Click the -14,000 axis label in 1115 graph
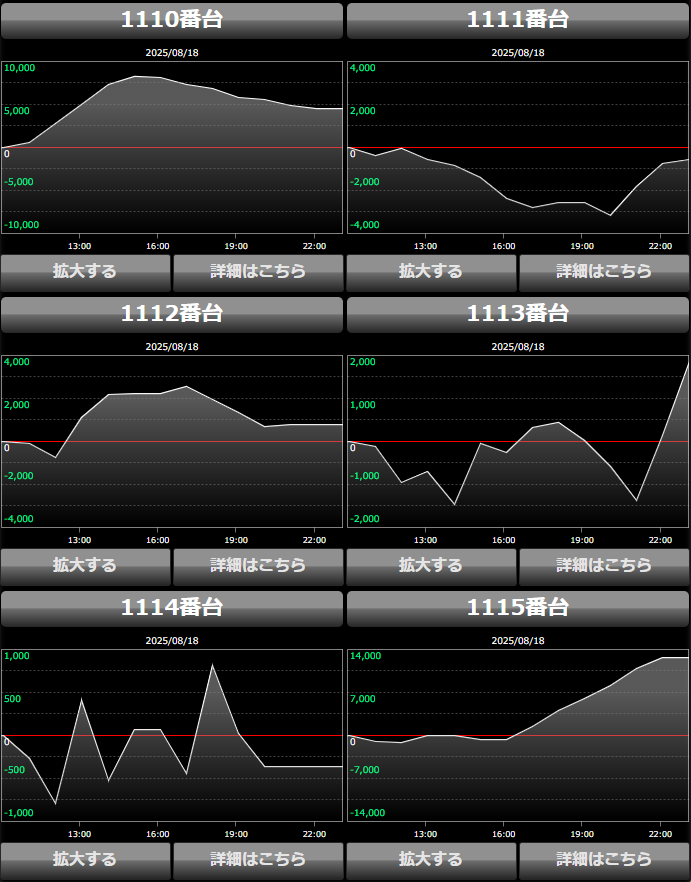The width and height of the screenshot is (691, 882). click(x=367, y=813)
